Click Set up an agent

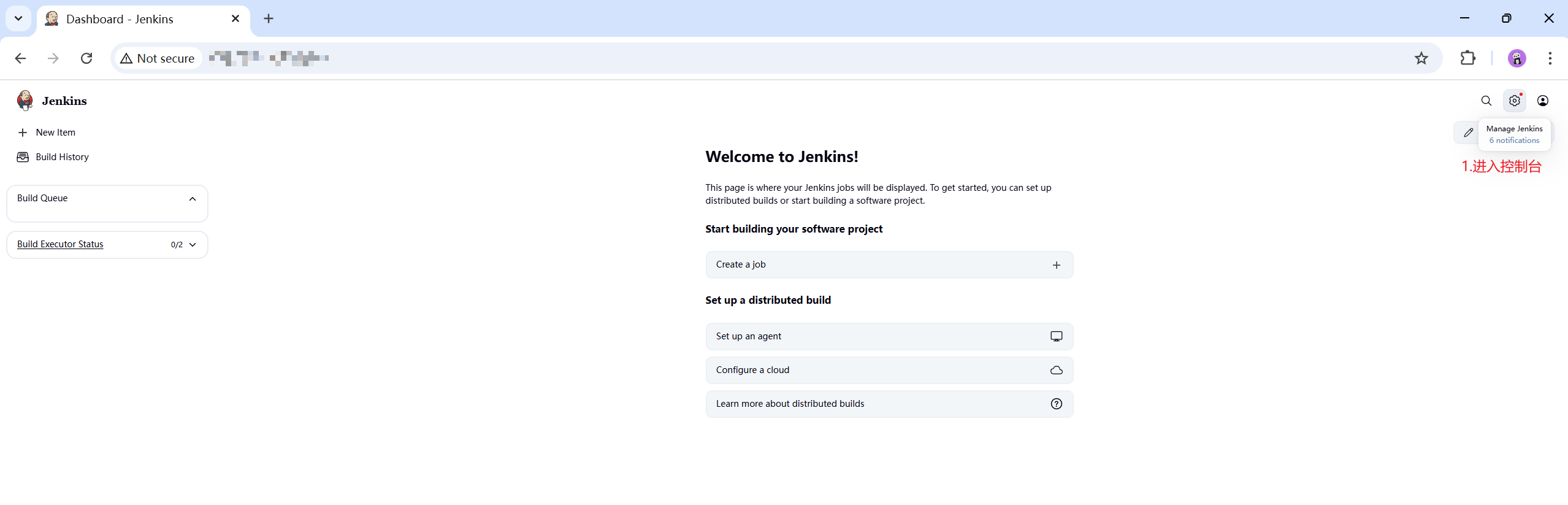(x=889, y=336)
